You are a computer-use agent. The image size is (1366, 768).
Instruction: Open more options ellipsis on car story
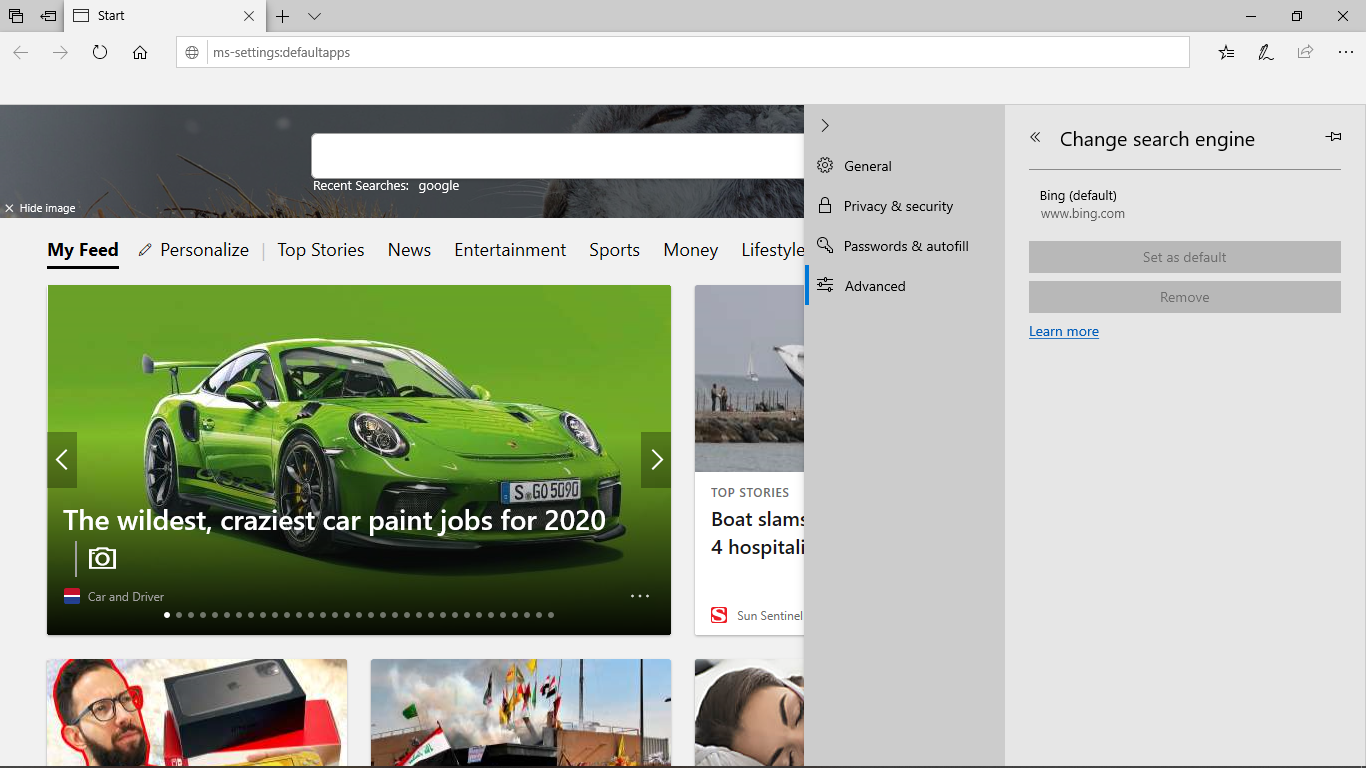tap(640, 596)
